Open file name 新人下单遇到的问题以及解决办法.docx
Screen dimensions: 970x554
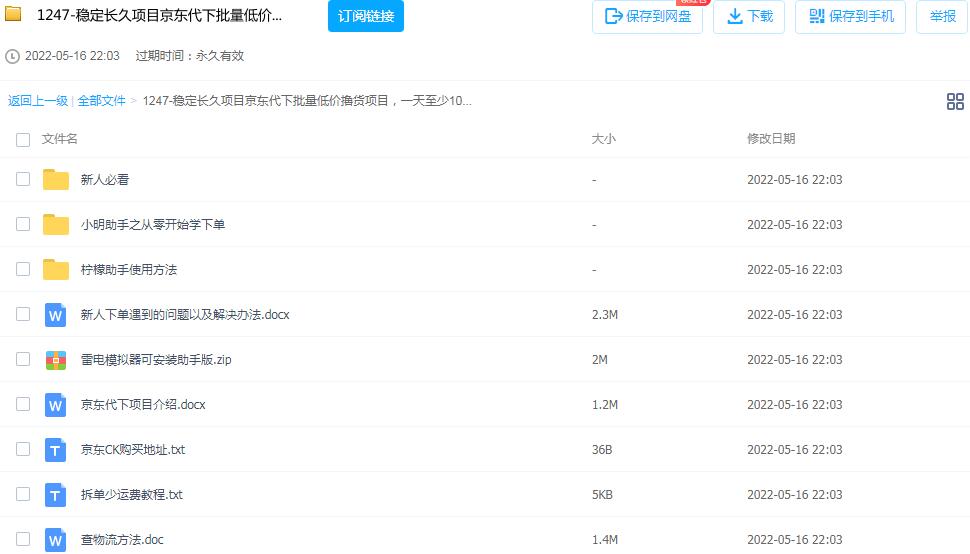[x=185, y=315]
